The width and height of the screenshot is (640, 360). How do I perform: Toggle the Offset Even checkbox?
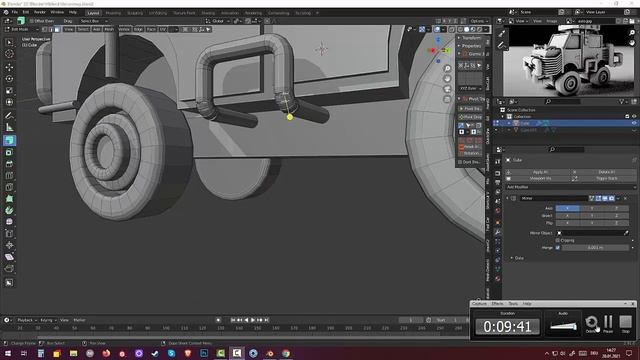(x=31, y=21)
